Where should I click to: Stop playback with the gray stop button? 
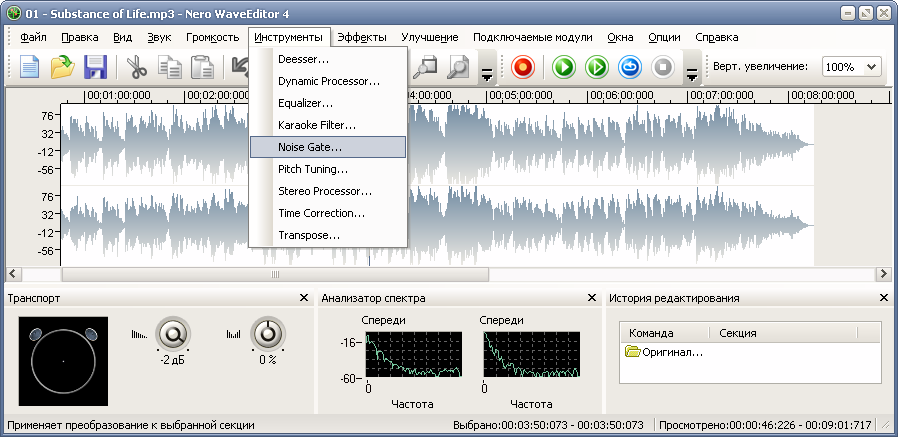[x=663, y=67]
